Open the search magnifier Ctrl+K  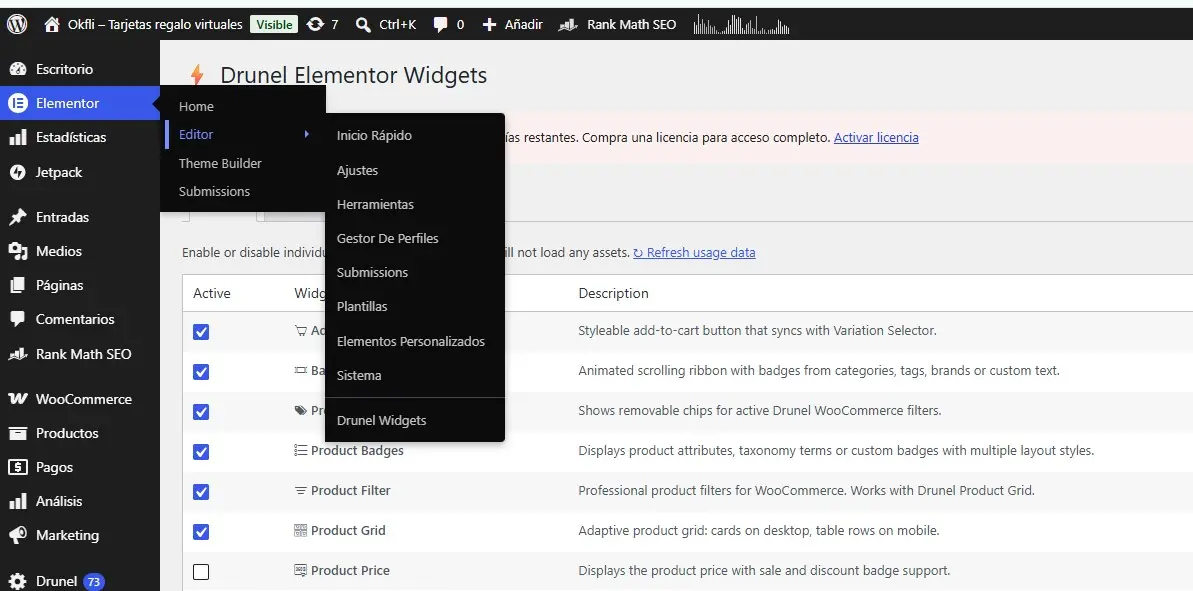click(x=364, y=24)
